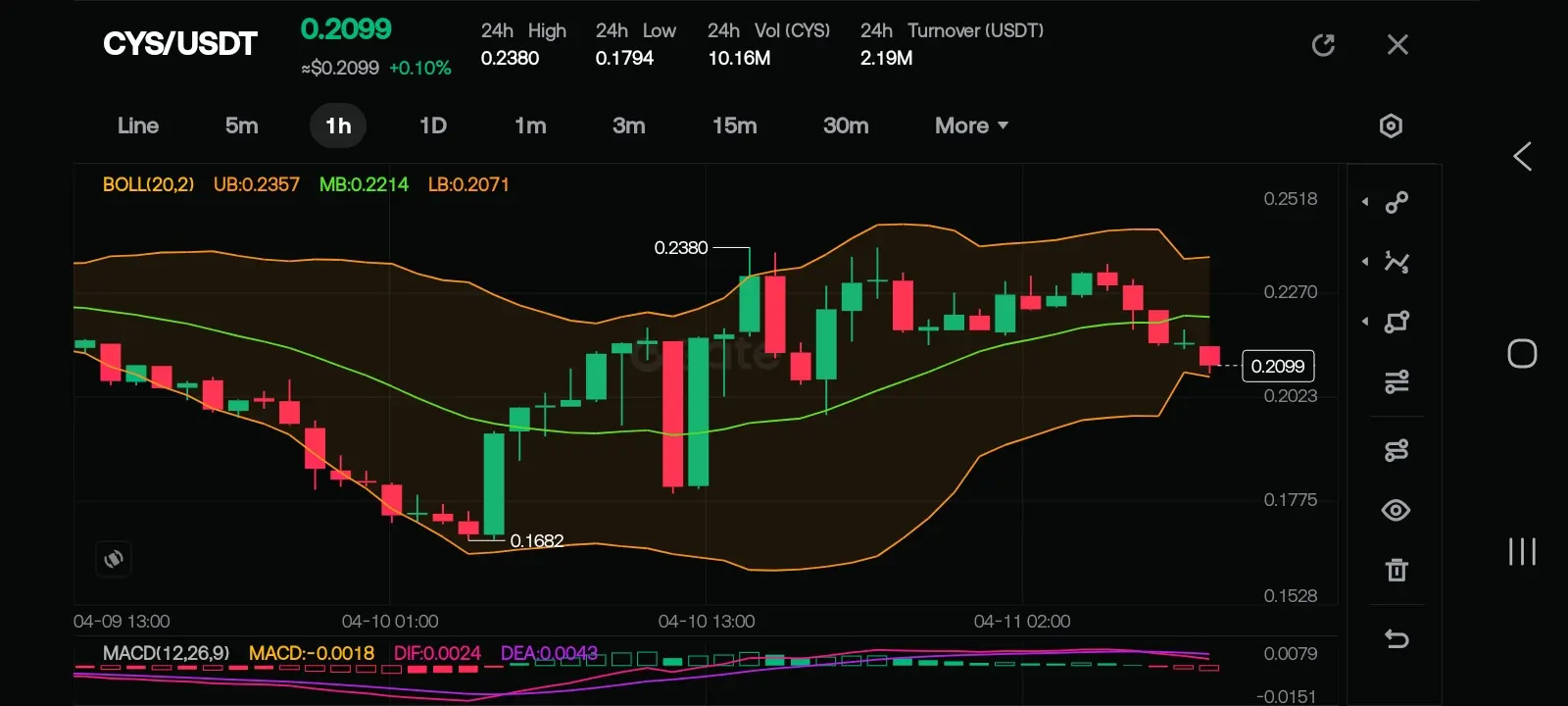The image size is (1568, 706).
Task: Click the 0.0079 MACD axis label
Action: click(x=1291, y=654)
